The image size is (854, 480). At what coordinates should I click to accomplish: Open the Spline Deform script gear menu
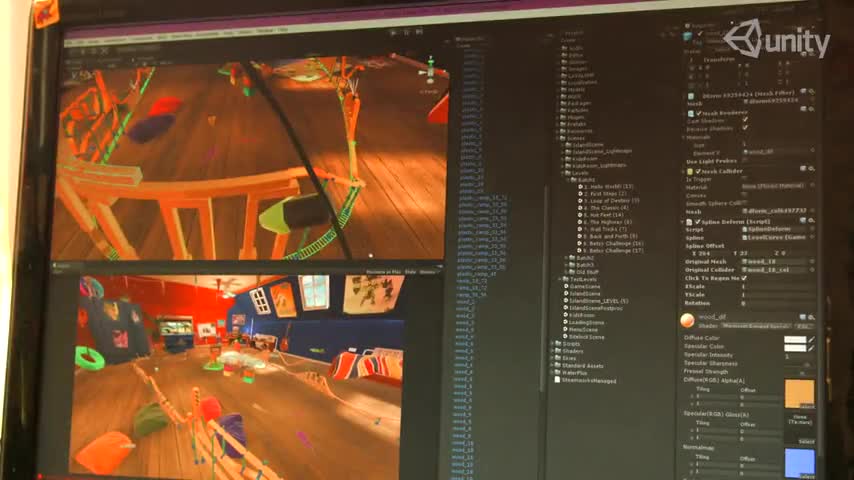[x=811, y=220]
